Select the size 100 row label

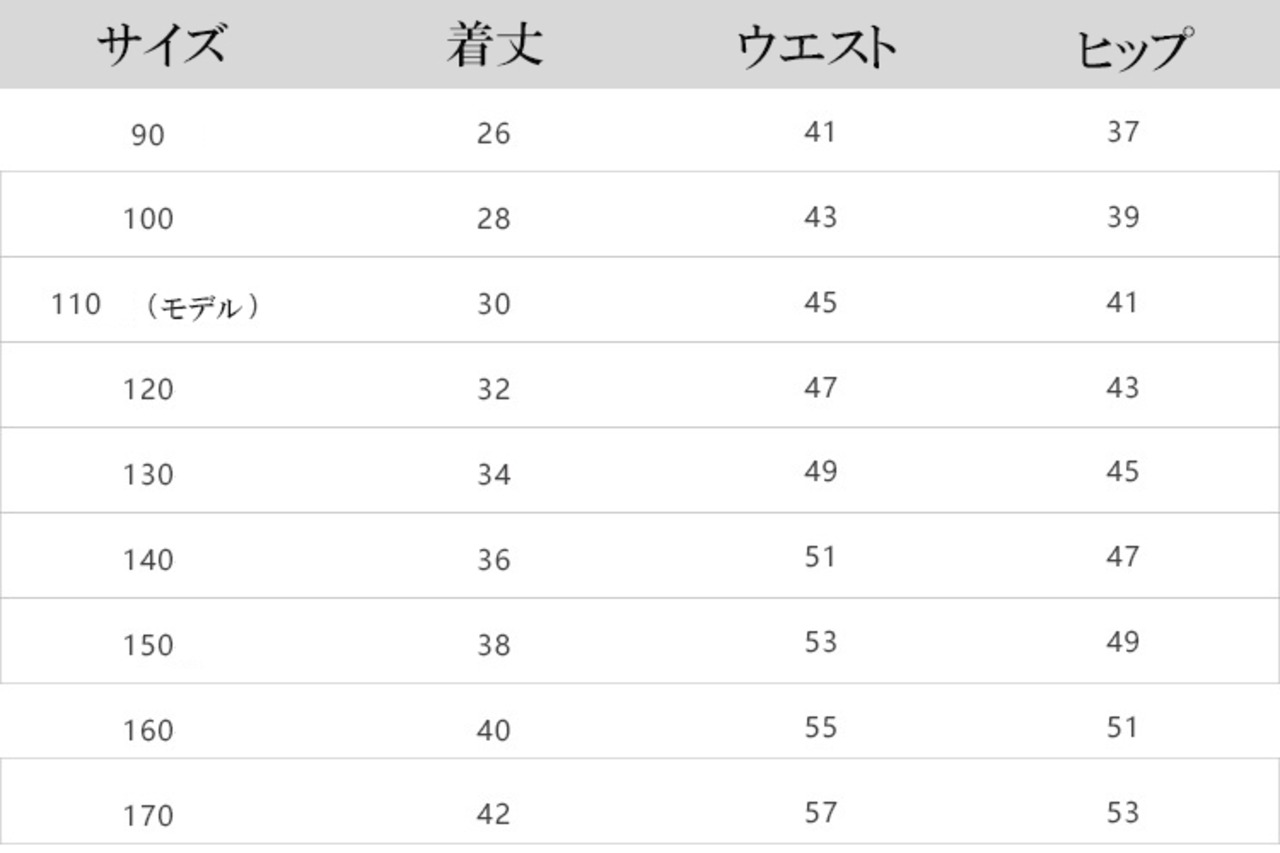pyautogui.click(x=148, y=219)
